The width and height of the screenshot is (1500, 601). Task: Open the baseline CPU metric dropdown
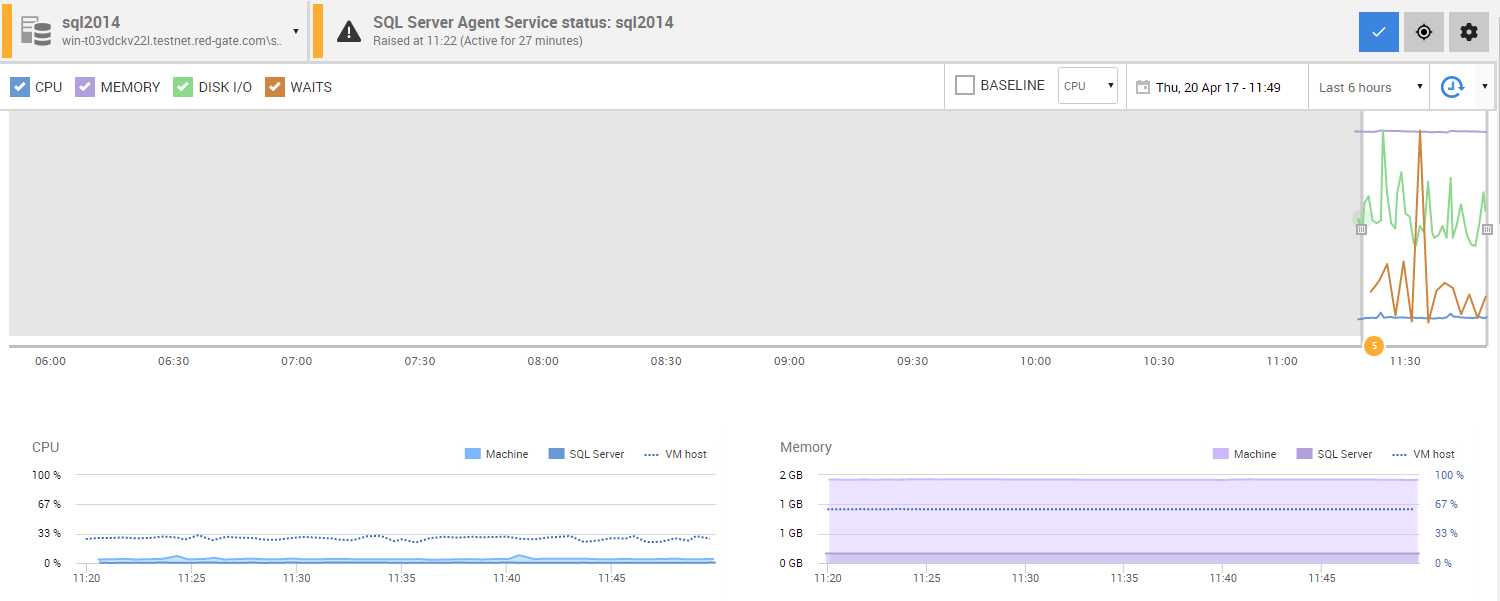[x=1088, y=86]
